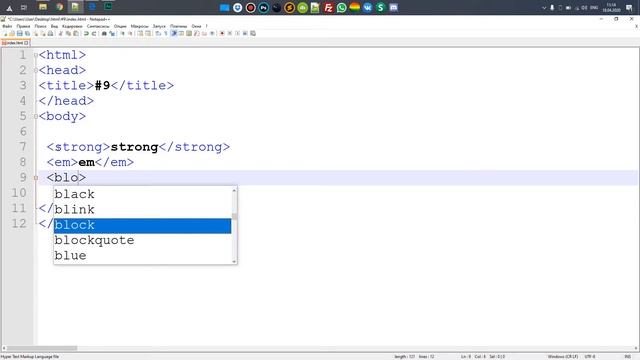The image size is (640, 360).
Task: Save the recorded macro icon
Action: point(253,33)
